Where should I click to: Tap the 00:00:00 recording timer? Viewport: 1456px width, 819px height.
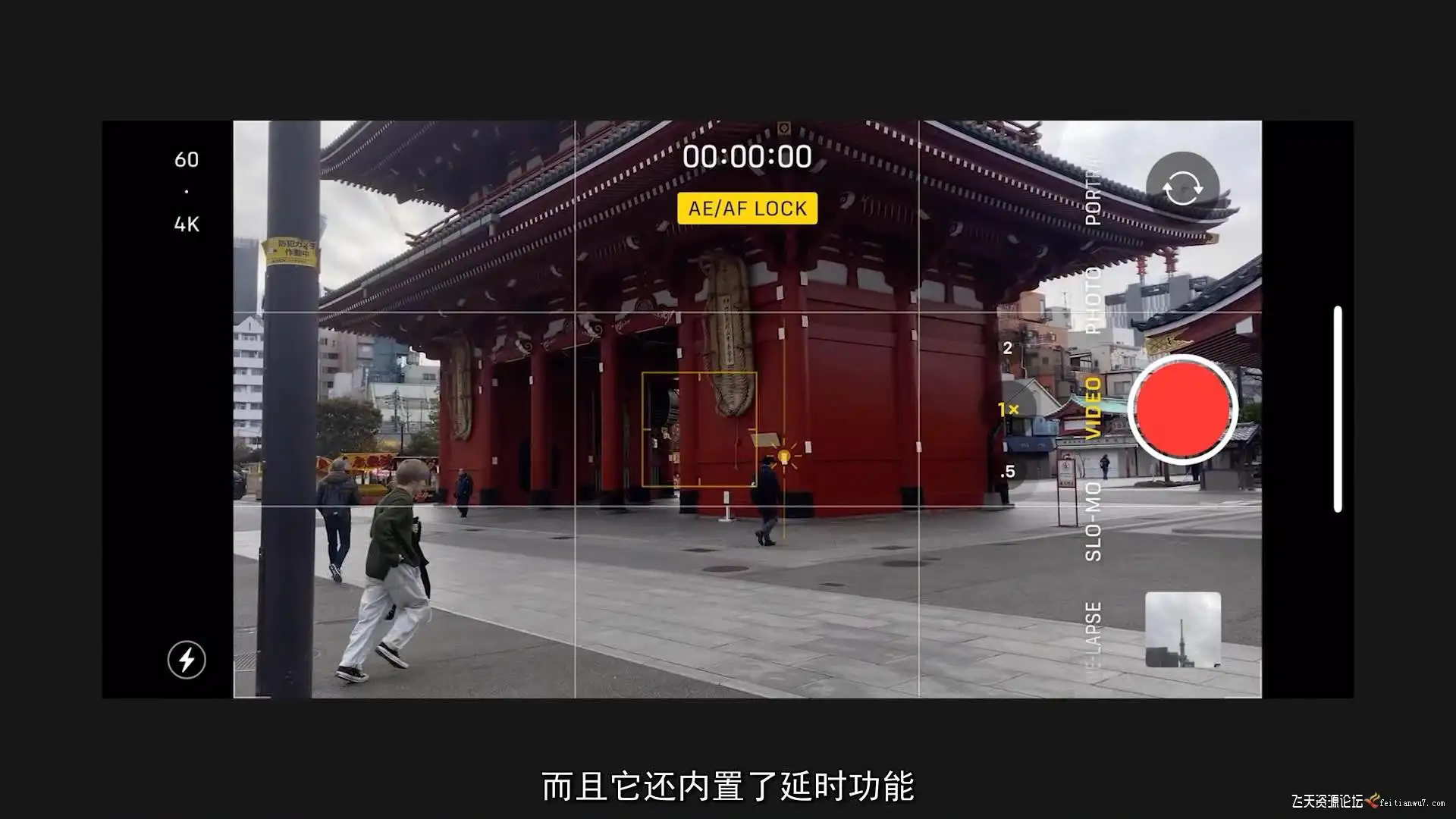(x=747, y=157)
